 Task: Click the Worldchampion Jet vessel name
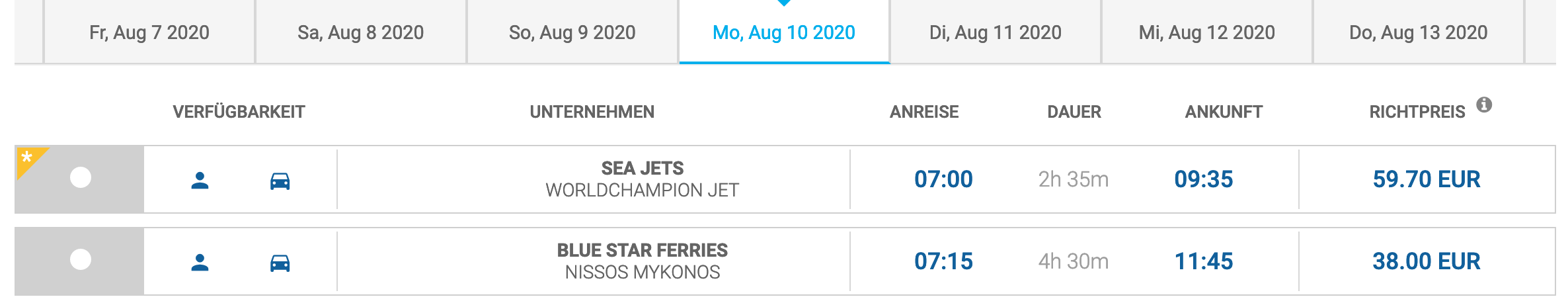pyautogui.click(x=642, y=191)
